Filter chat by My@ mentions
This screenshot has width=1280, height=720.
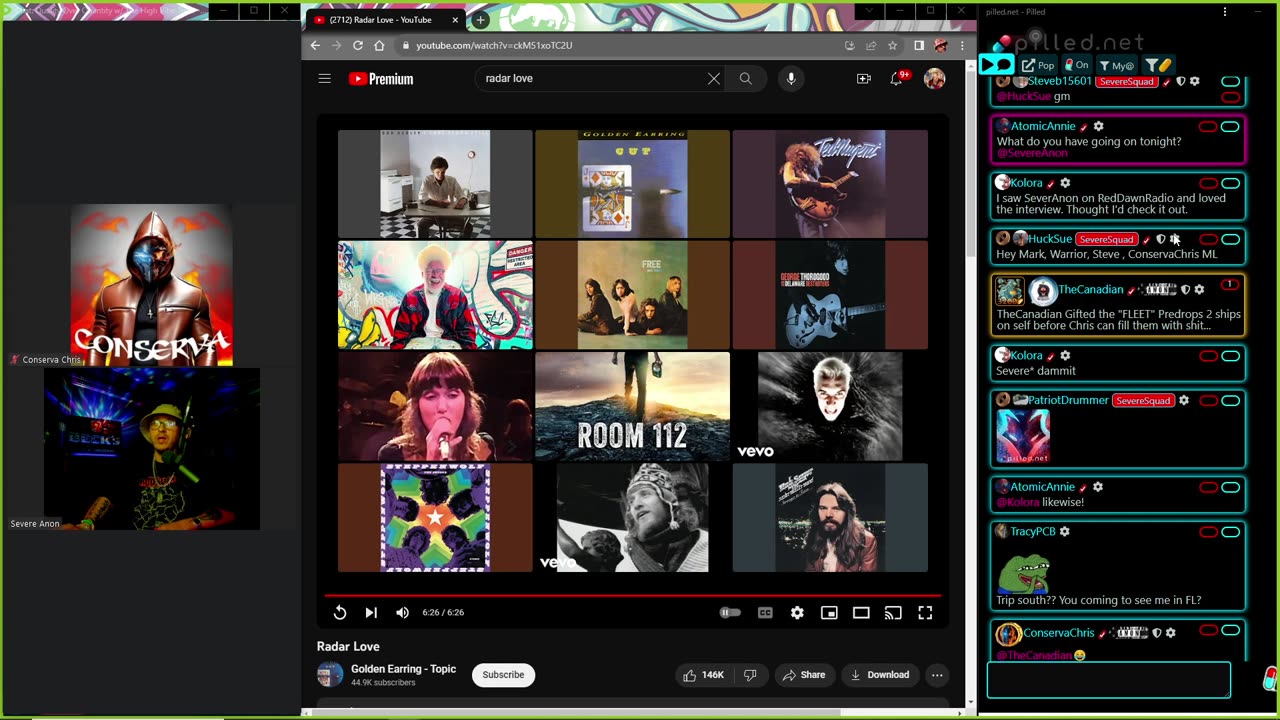coord(1116,65)
